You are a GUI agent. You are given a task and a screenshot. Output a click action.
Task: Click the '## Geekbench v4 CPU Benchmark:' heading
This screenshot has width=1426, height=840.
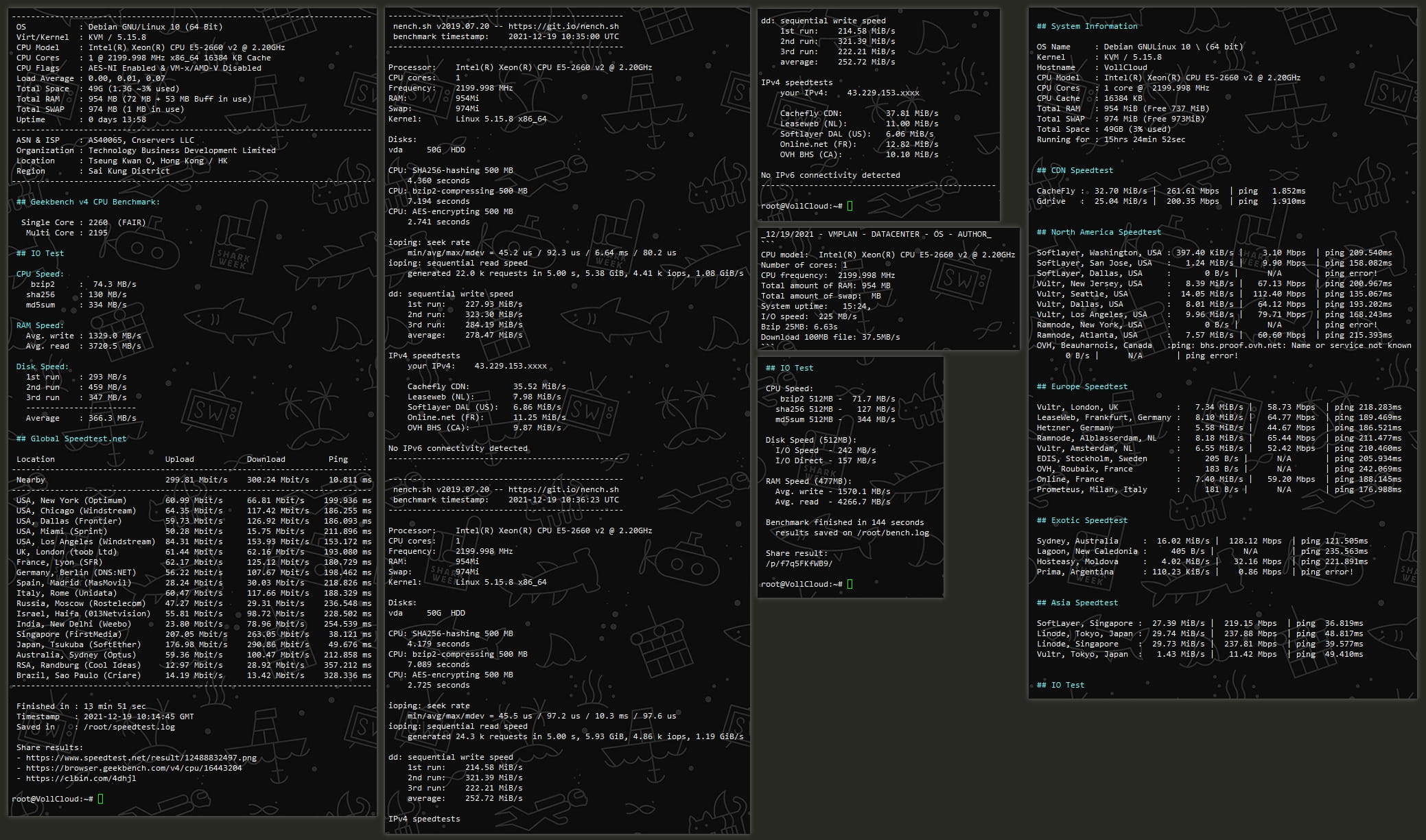click(x=88, y=202)
